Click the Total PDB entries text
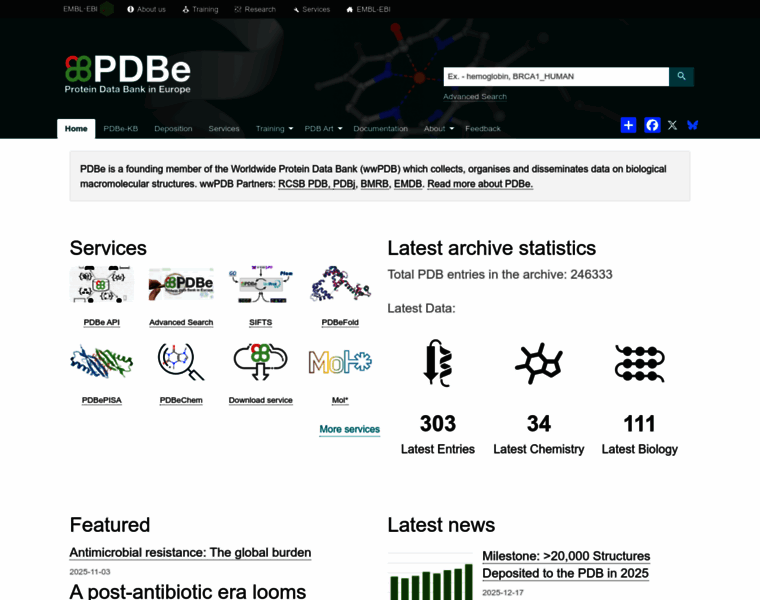The image size is (760, 600). point(500,274)
